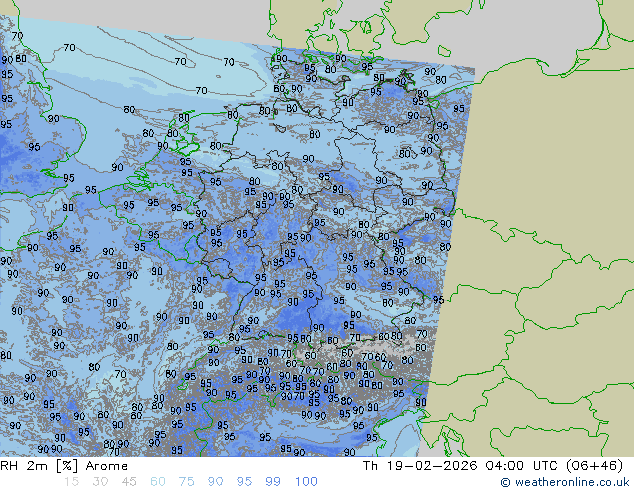Click the 'Th 19-02-2026 04:00 UTC (06+46)' timestamp
This screenshot has height=490, width=634.
[x=492, y=466]
